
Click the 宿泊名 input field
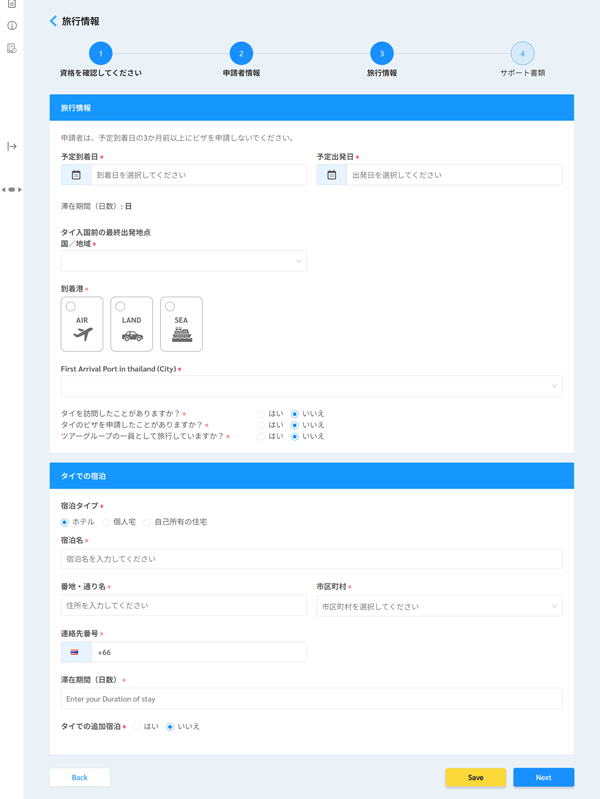coord(311,559)
